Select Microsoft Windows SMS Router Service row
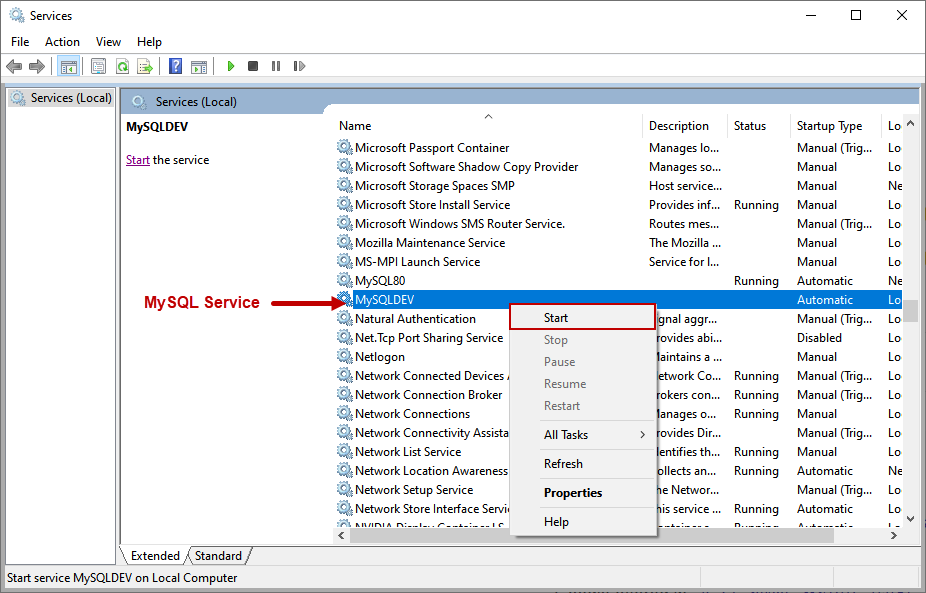Image resolution: width=926 pixels, height=593 pixels. tap(618, 223)
